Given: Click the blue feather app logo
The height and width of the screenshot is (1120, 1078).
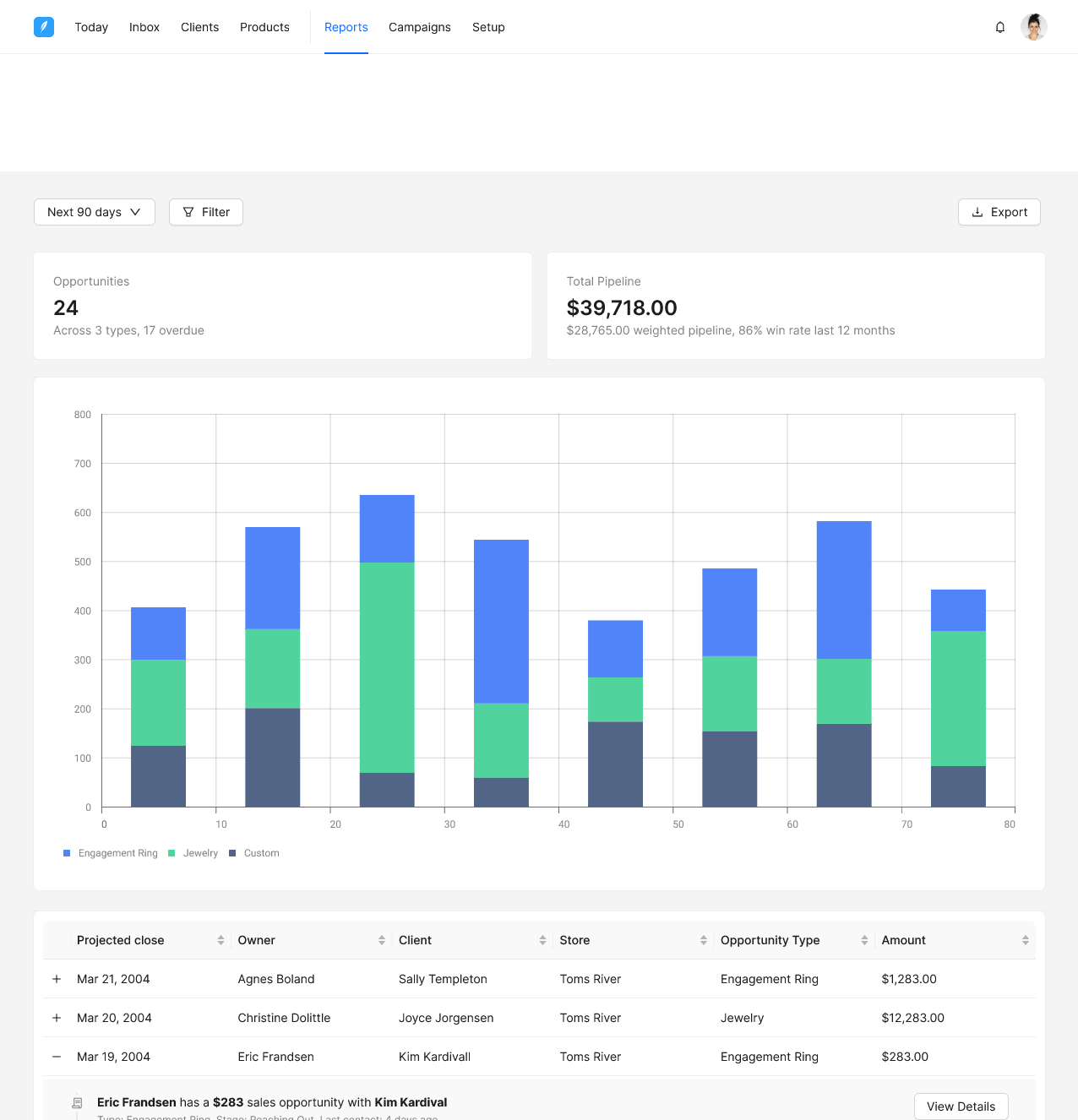Looking at the screenshot, I should (44, 27).
